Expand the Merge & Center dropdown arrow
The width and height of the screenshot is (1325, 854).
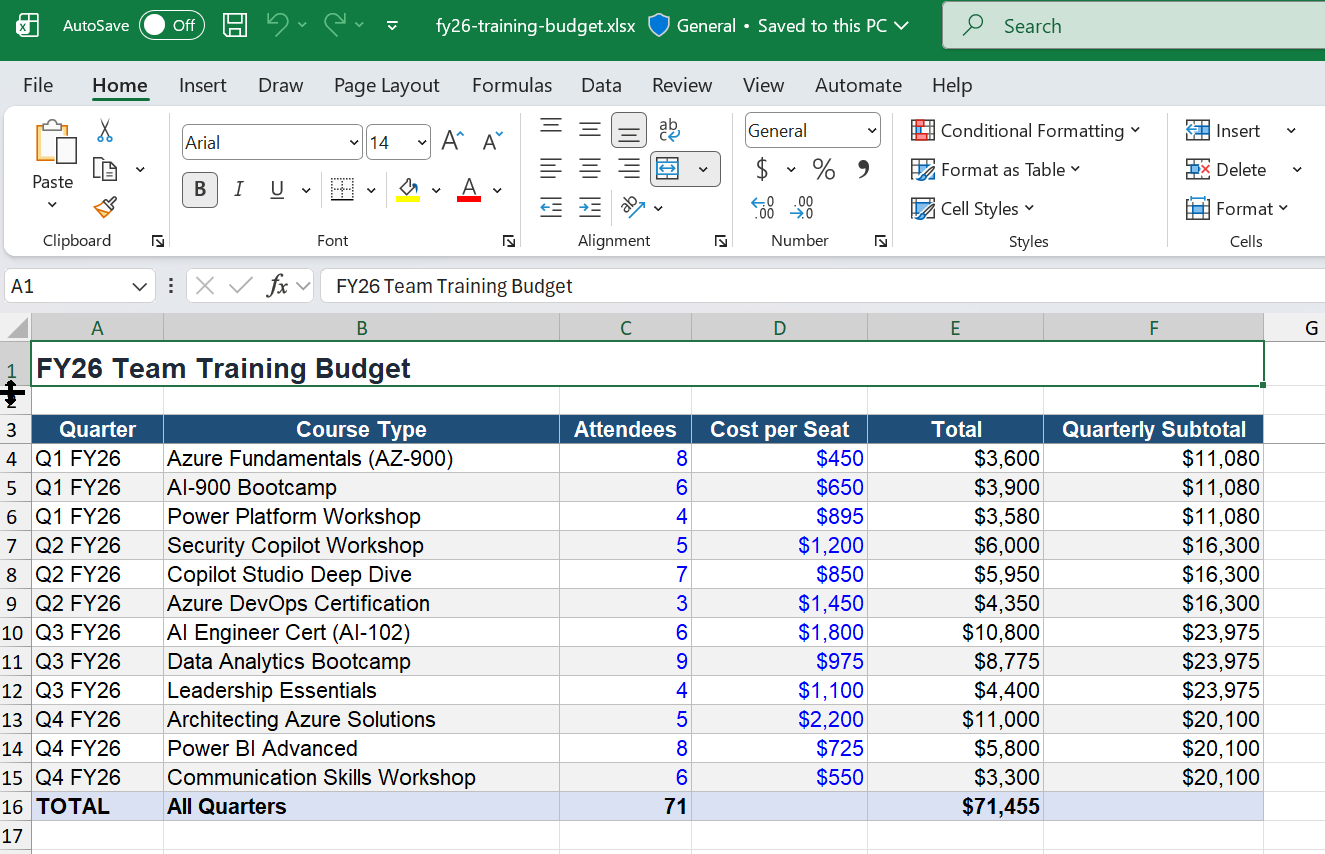point(703,169)
